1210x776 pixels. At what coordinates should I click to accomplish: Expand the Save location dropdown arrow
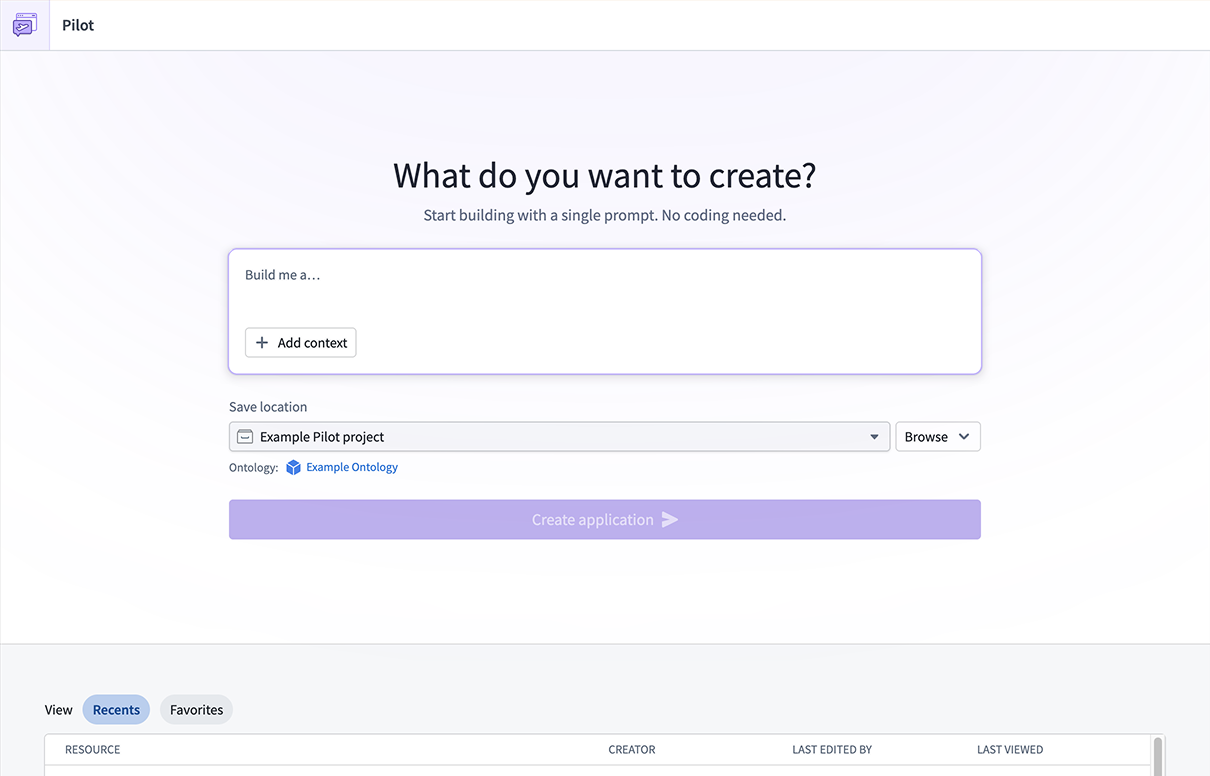(874, 436)
